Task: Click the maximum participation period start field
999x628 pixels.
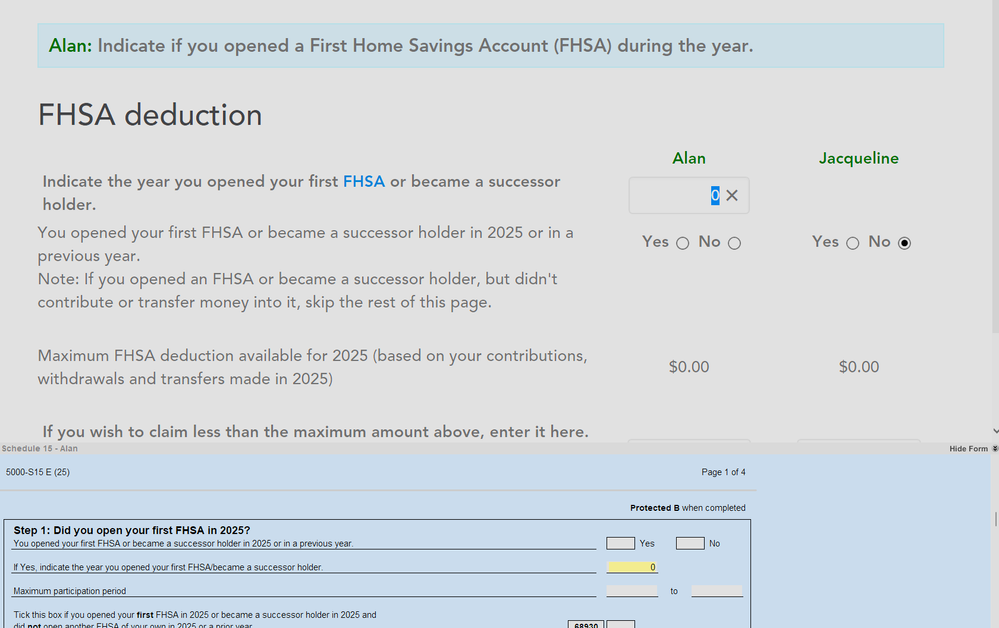Action: [x=632, y=591]
